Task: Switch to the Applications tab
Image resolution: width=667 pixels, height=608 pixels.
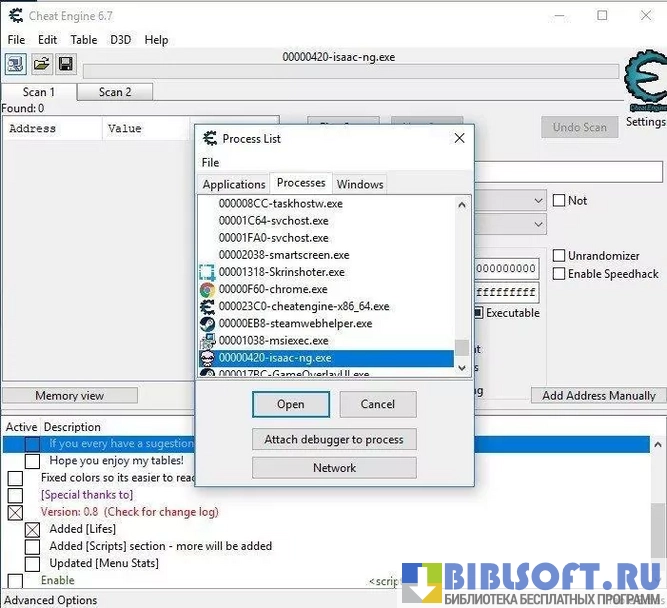Action: click(234, 184)
